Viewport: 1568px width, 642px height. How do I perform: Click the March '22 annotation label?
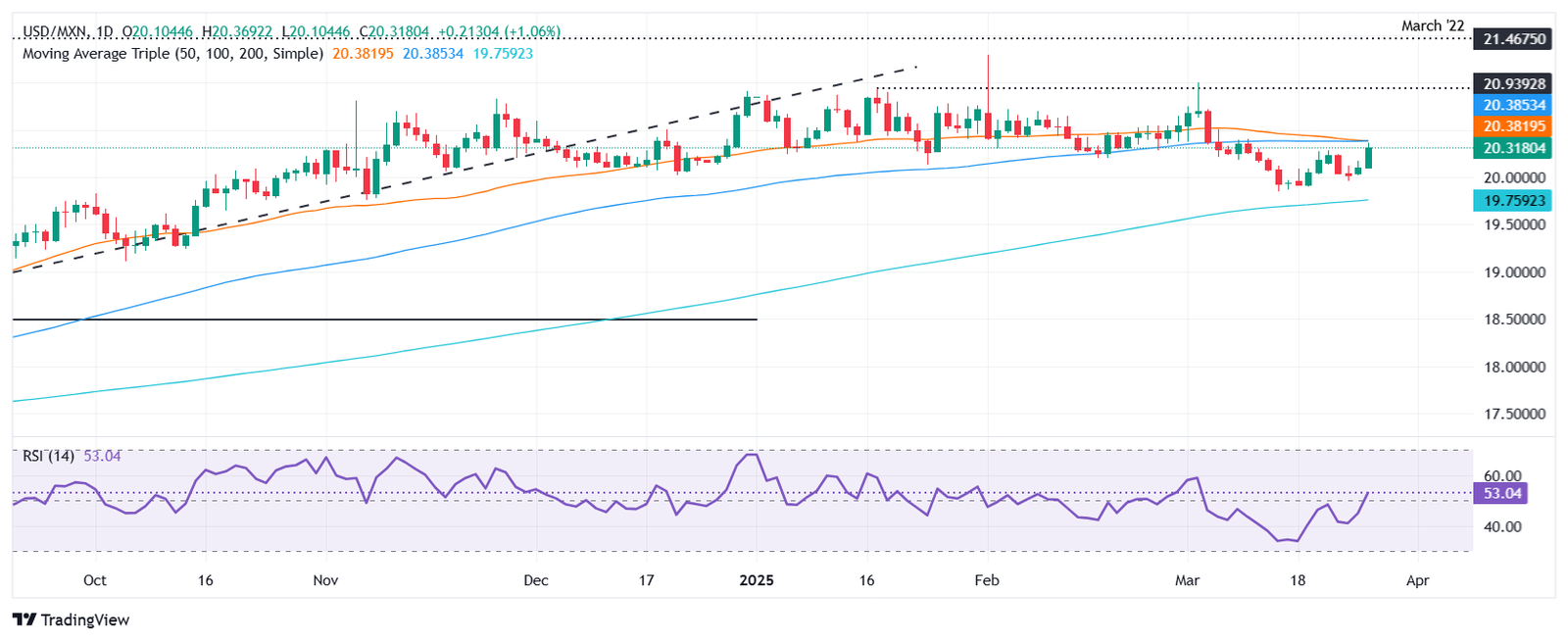(x=1434, y=25)
